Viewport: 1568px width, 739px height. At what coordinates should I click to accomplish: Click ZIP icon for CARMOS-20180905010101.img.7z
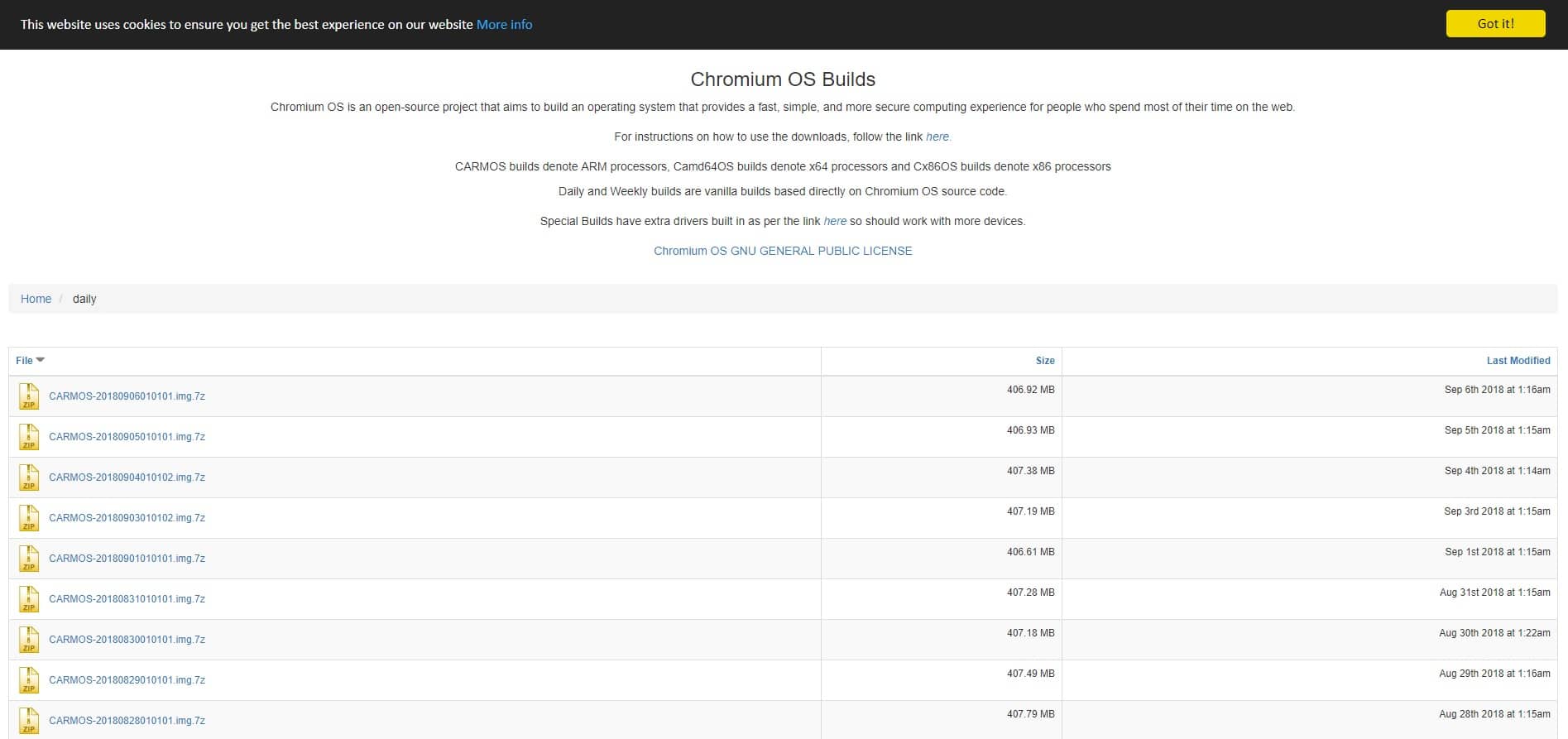pyautogui.click(x=29, y=437)
